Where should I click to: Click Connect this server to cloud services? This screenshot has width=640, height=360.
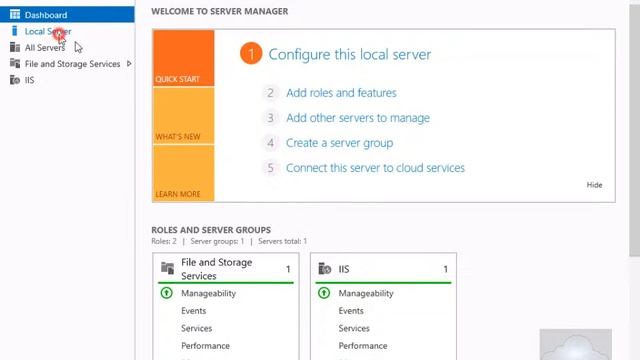(375, 168)
